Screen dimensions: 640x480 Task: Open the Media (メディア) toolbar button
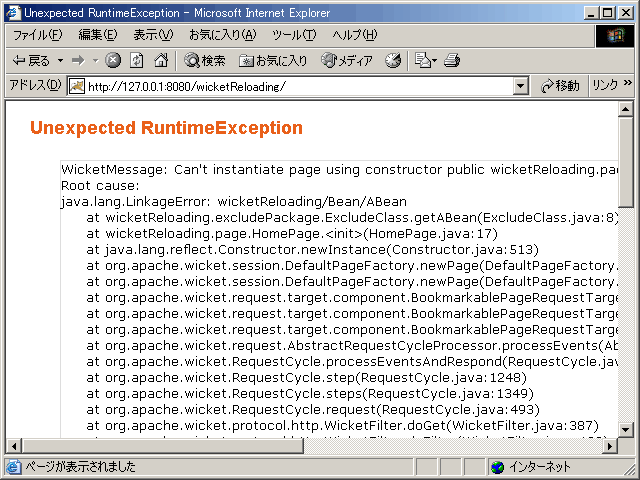(347, 61)
